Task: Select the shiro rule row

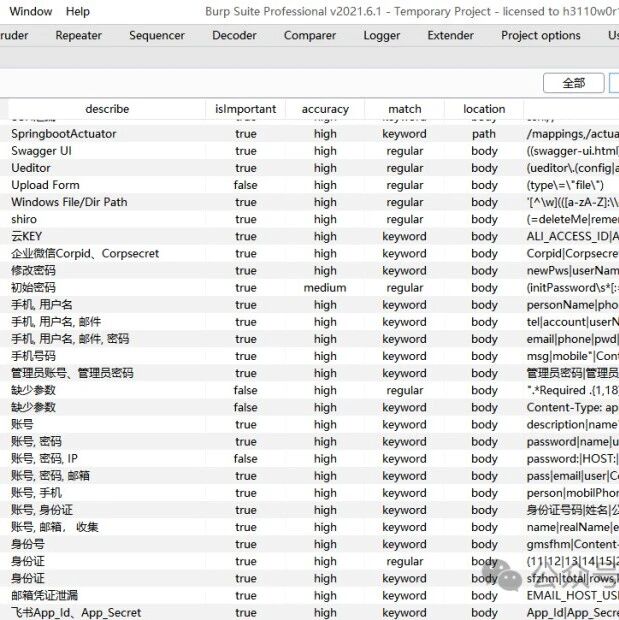Action: (309, 219)
